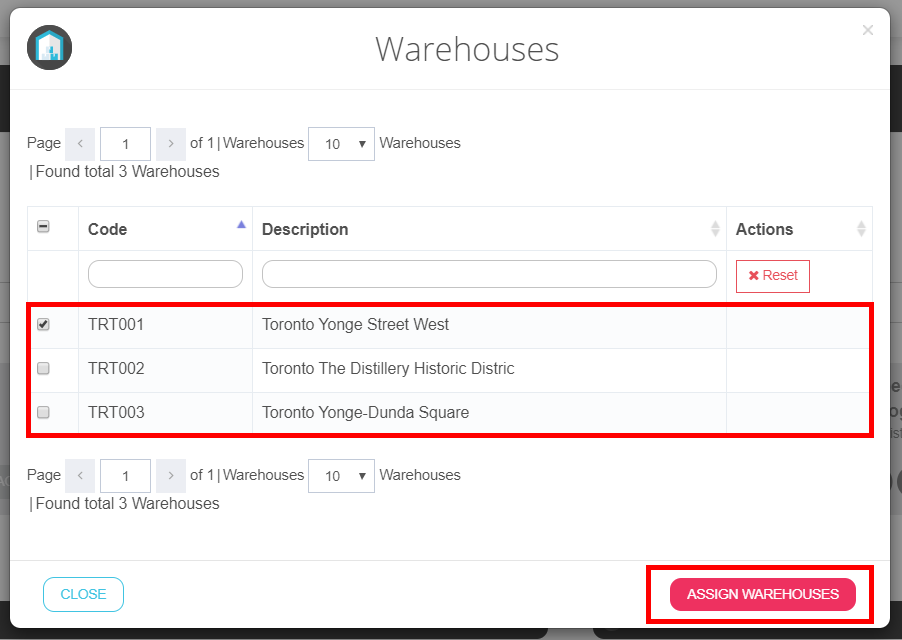Go to previous page in bottom pager

pos(80,476)
